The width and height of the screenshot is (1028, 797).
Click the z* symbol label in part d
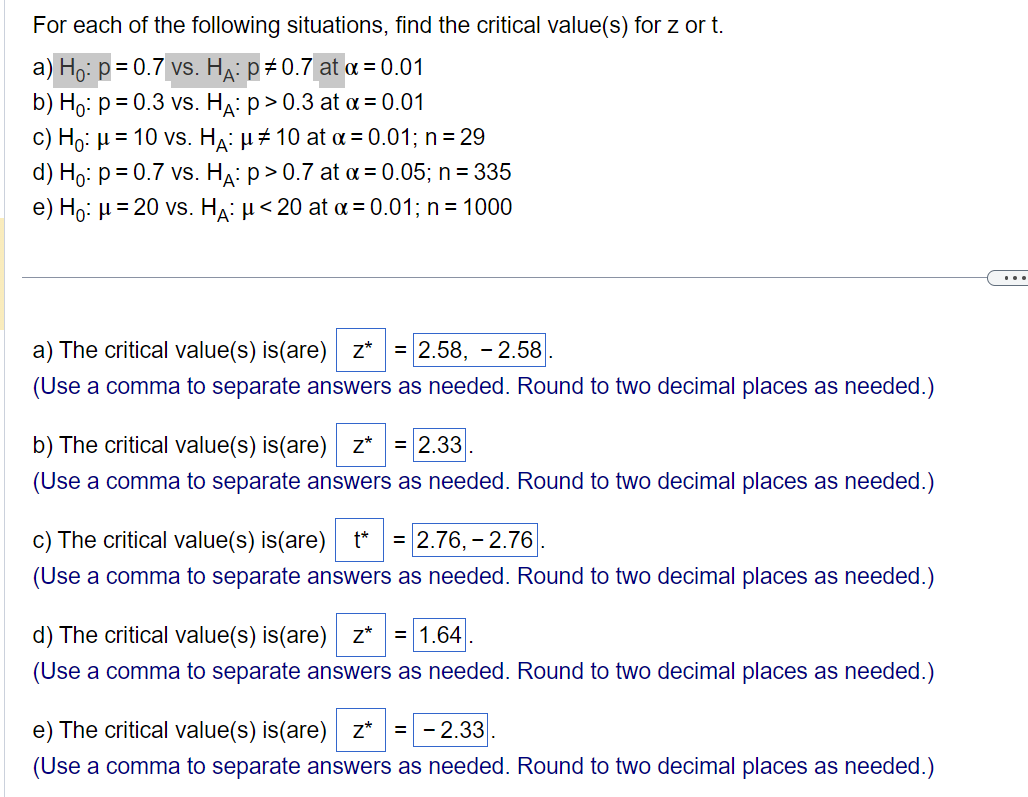pyautogui.click(x=360, y=634)
